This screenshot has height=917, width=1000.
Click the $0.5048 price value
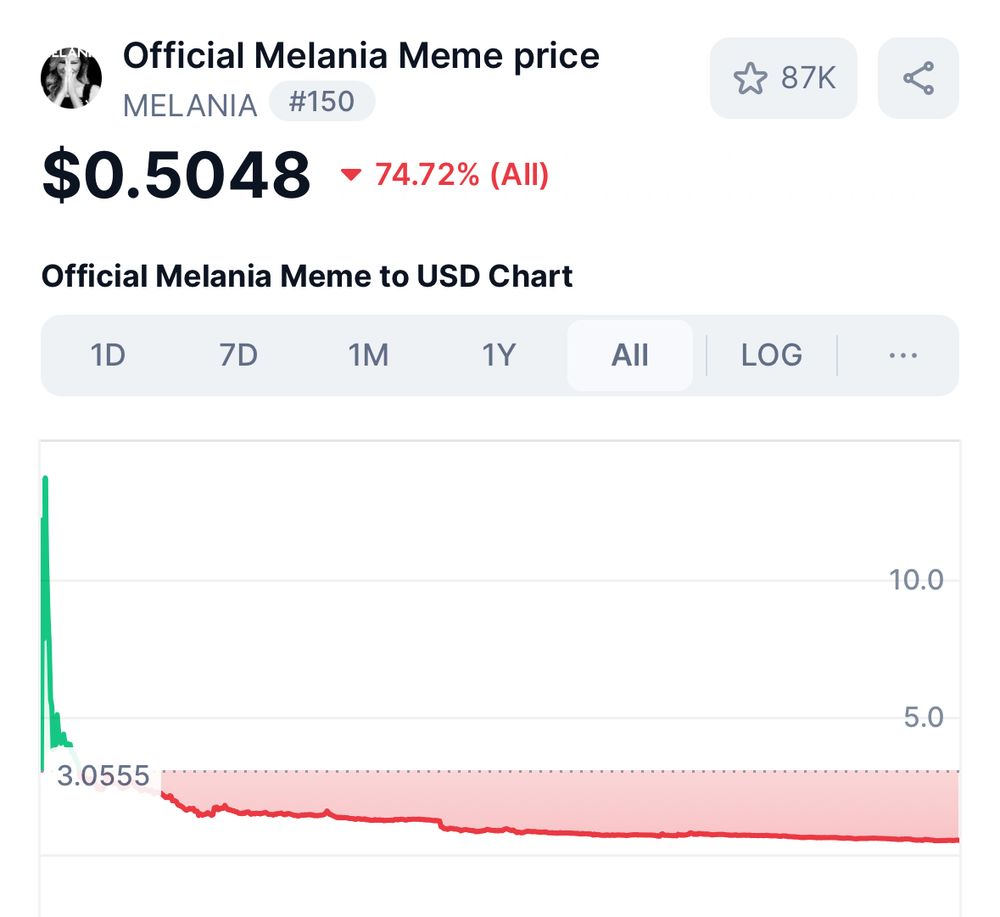point(176,175)
